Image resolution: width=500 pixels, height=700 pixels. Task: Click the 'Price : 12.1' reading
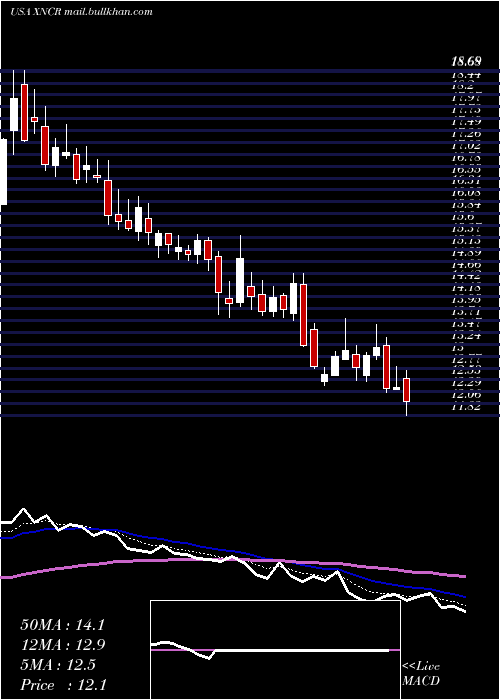point(63,684)
